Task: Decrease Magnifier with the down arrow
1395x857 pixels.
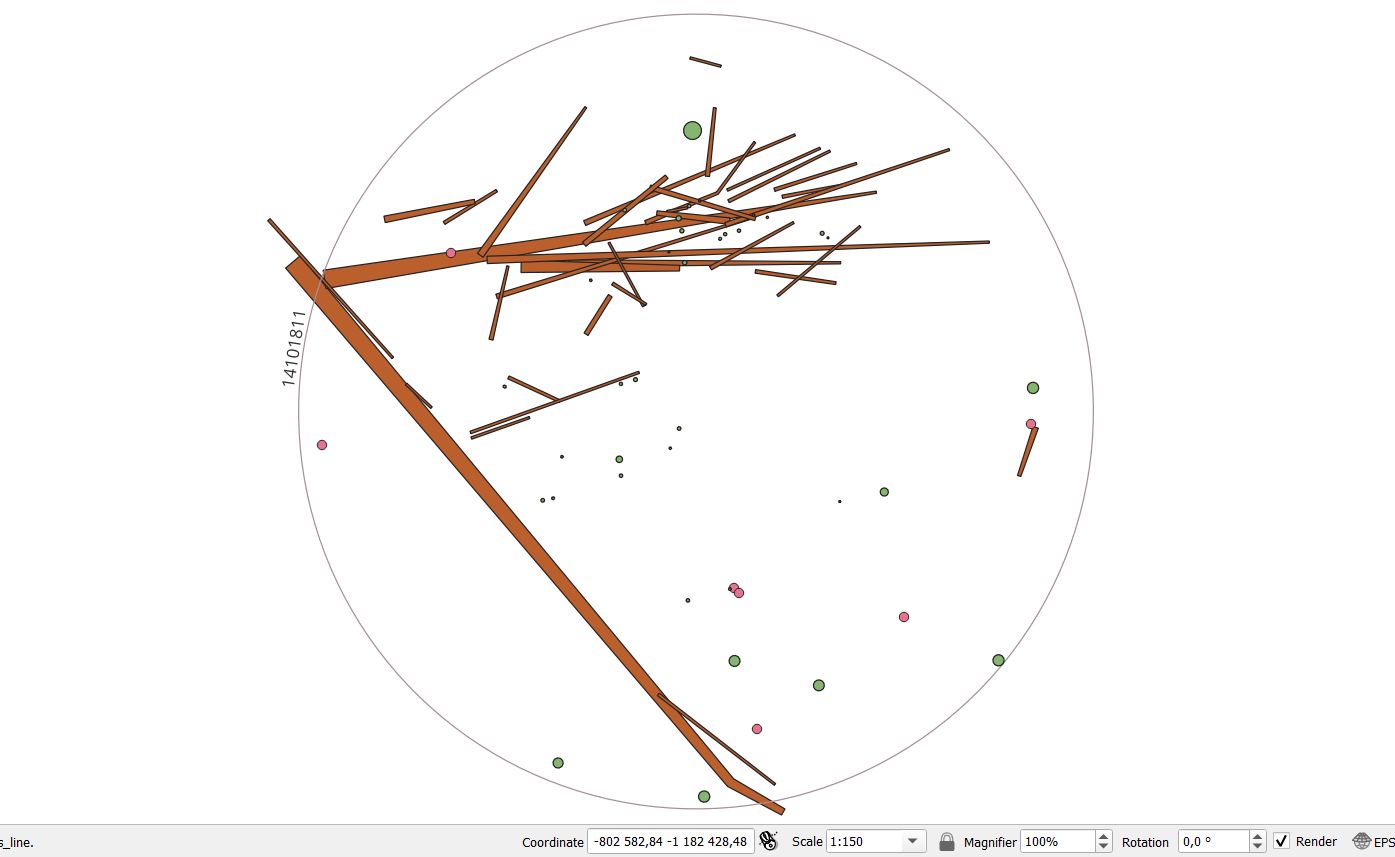Action: [x=1103, y=847]
